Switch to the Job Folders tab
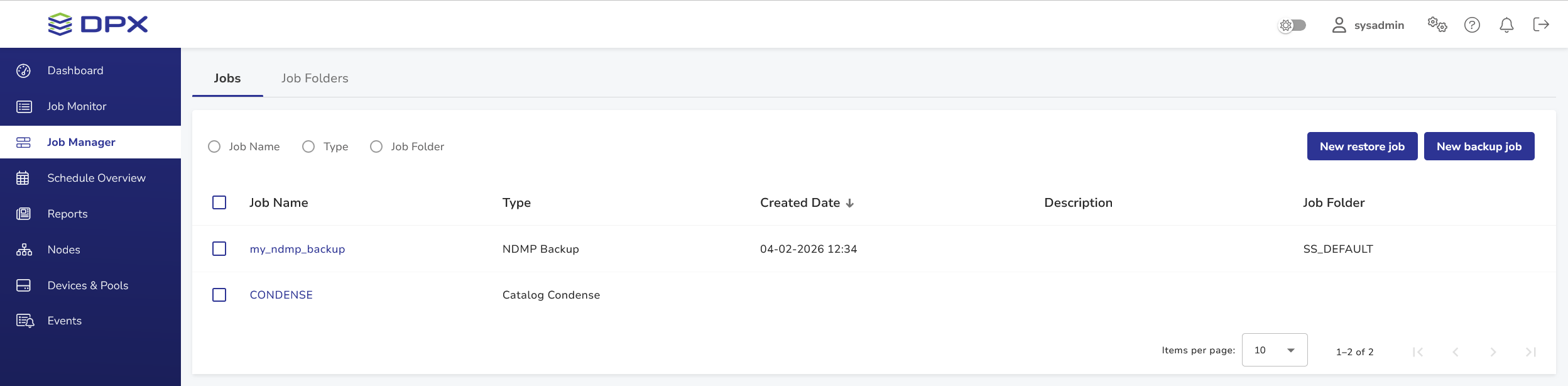Screen dimensions: 1568x386 (315, 79)
